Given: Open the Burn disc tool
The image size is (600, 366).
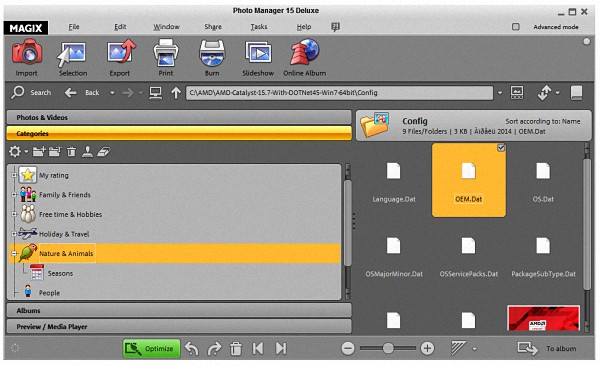Looking at the screenshot, I should pyautogui.click(x=212, y=57).
